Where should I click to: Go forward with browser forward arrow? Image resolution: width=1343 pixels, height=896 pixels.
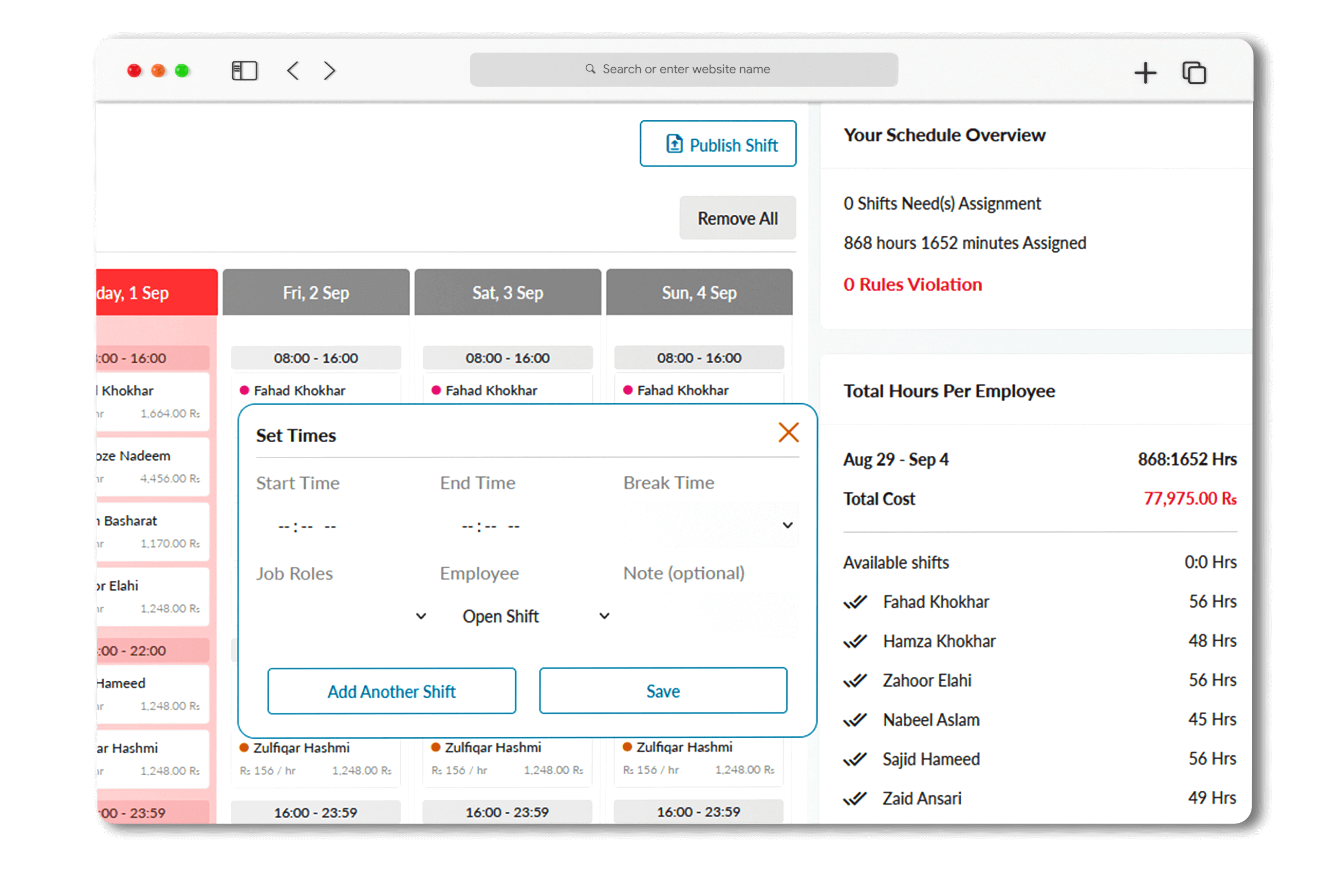pos(329,71)
